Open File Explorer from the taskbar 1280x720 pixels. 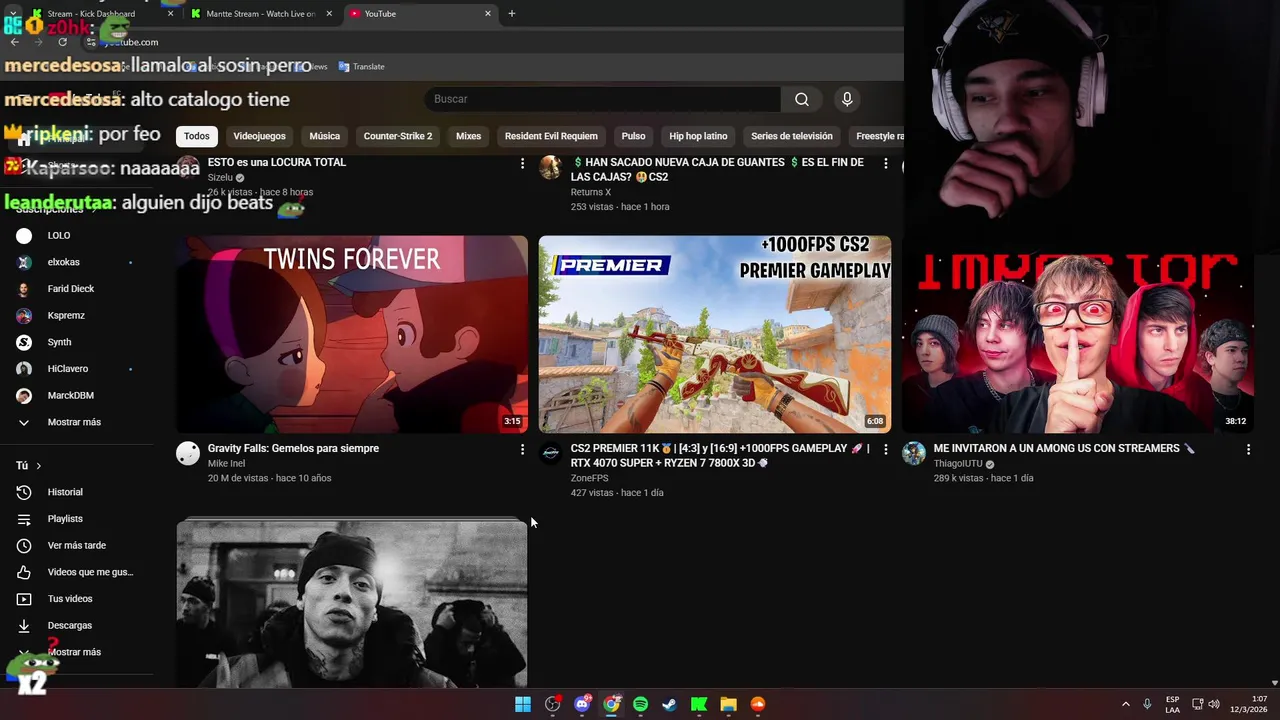728,704
